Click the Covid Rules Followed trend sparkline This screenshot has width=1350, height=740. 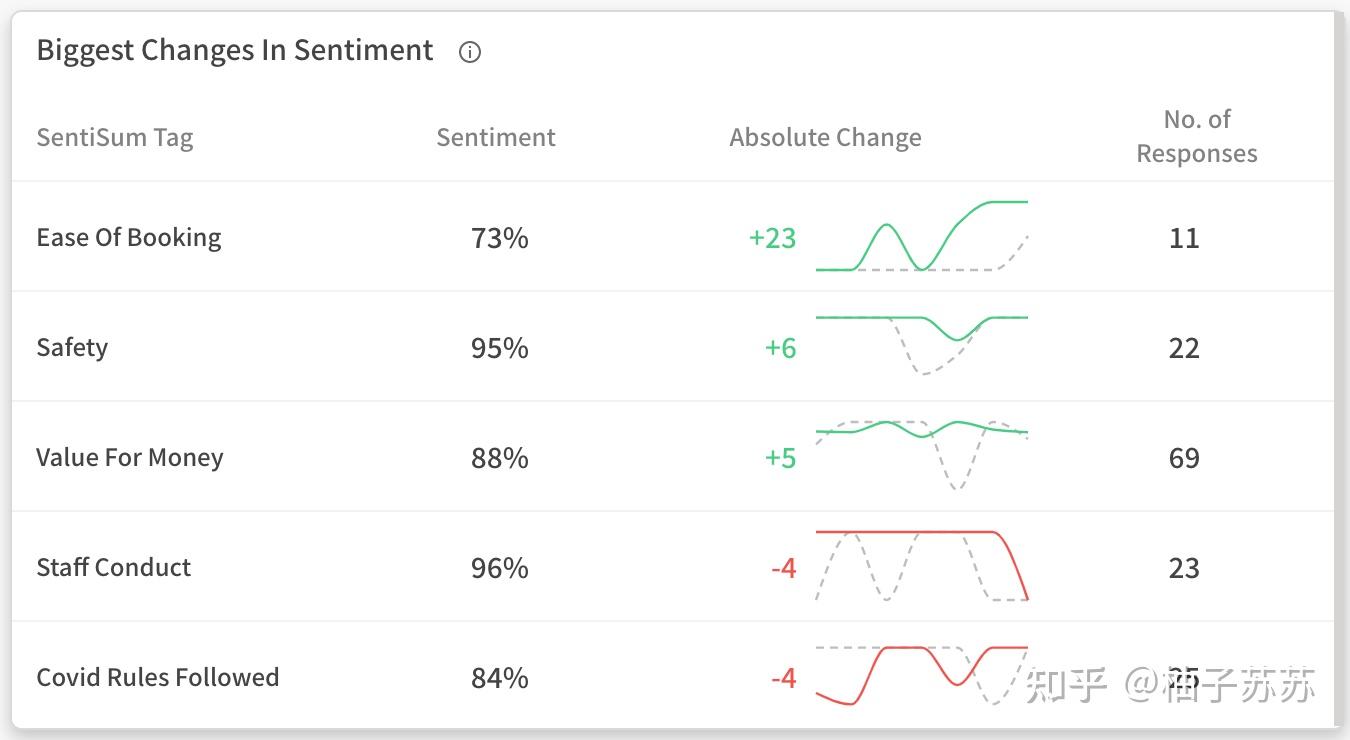922,675
